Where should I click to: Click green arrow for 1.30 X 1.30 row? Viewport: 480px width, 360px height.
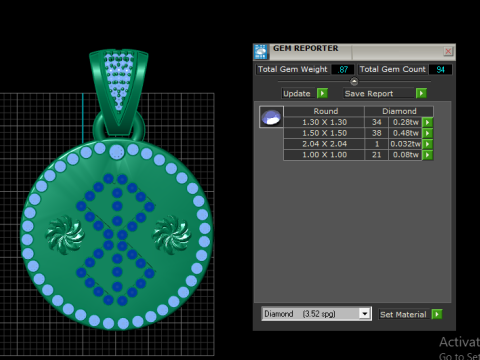427,122
